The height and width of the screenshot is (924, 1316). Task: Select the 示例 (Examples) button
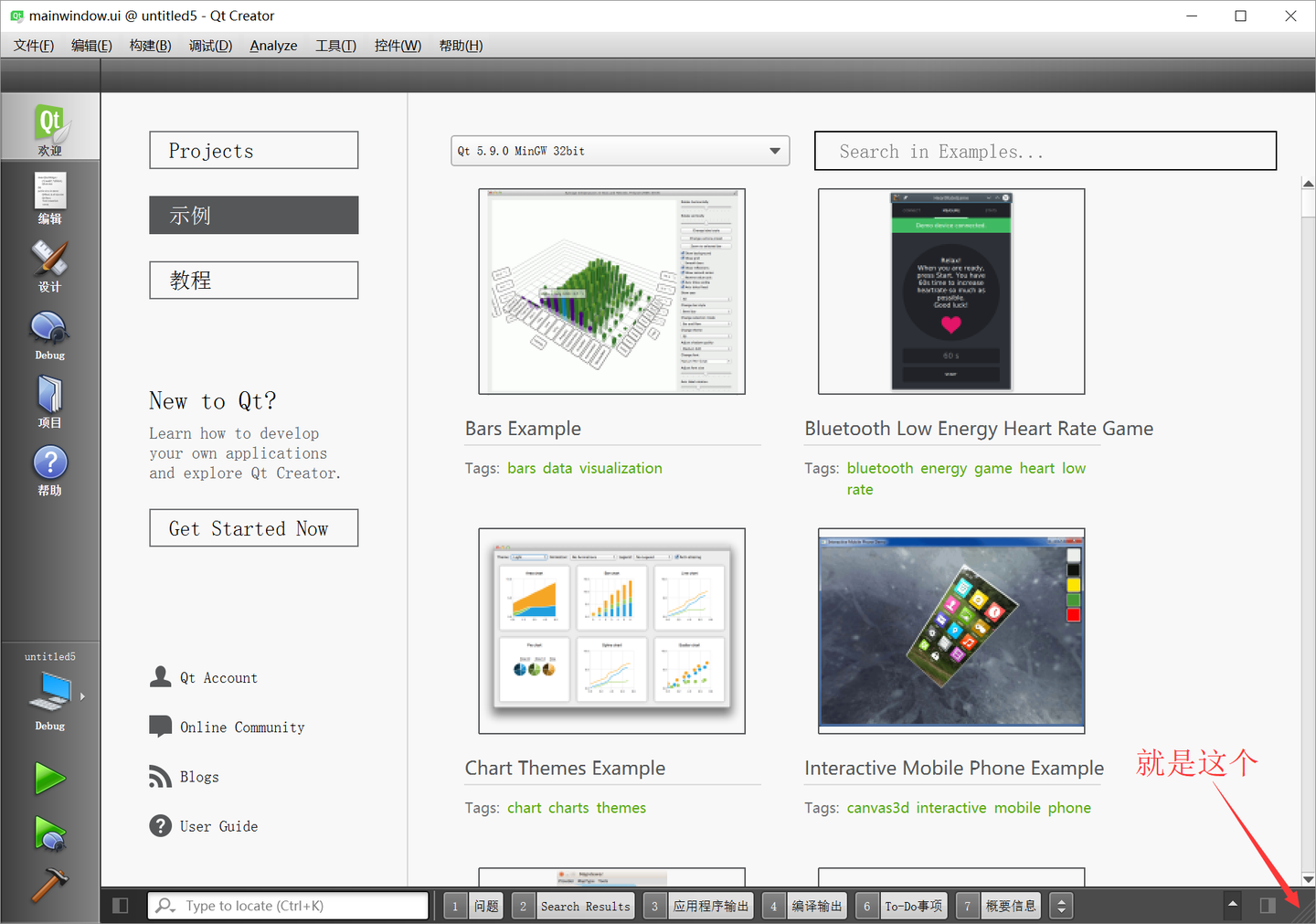tap(254, 215)
